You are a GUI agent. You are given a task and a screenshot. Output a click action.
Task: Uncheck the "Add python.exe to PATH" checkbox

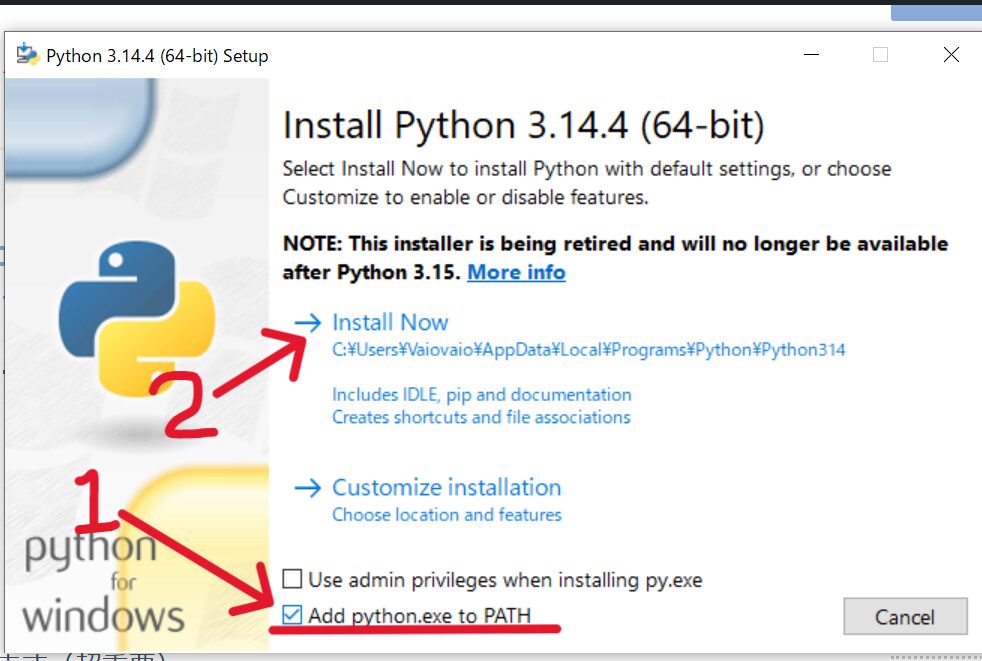(x=292, y=615)
